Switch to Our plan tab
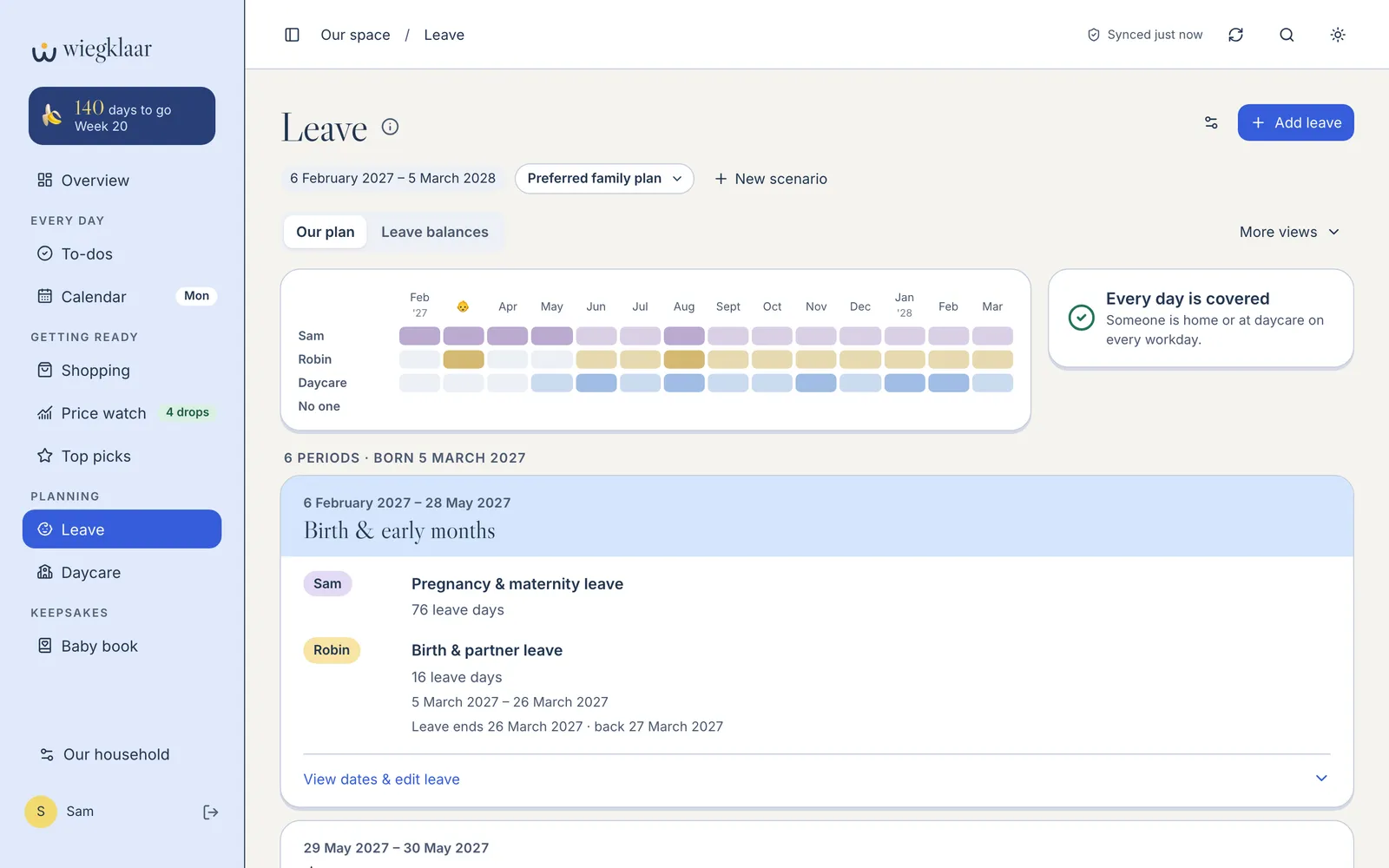 326,232
